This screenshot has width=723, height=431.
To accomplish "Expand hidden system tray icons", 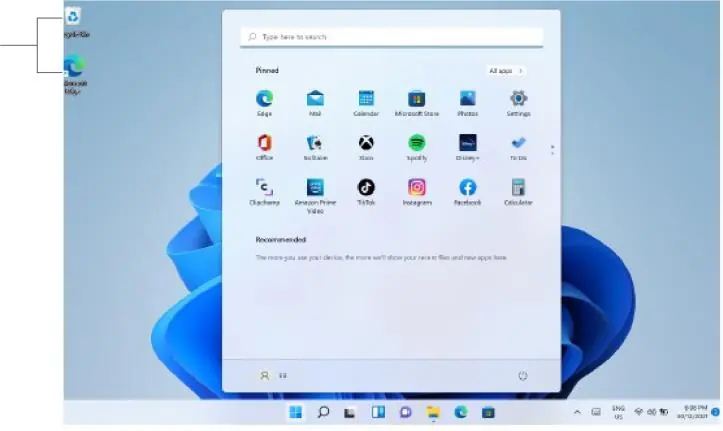I will [577, 413].
